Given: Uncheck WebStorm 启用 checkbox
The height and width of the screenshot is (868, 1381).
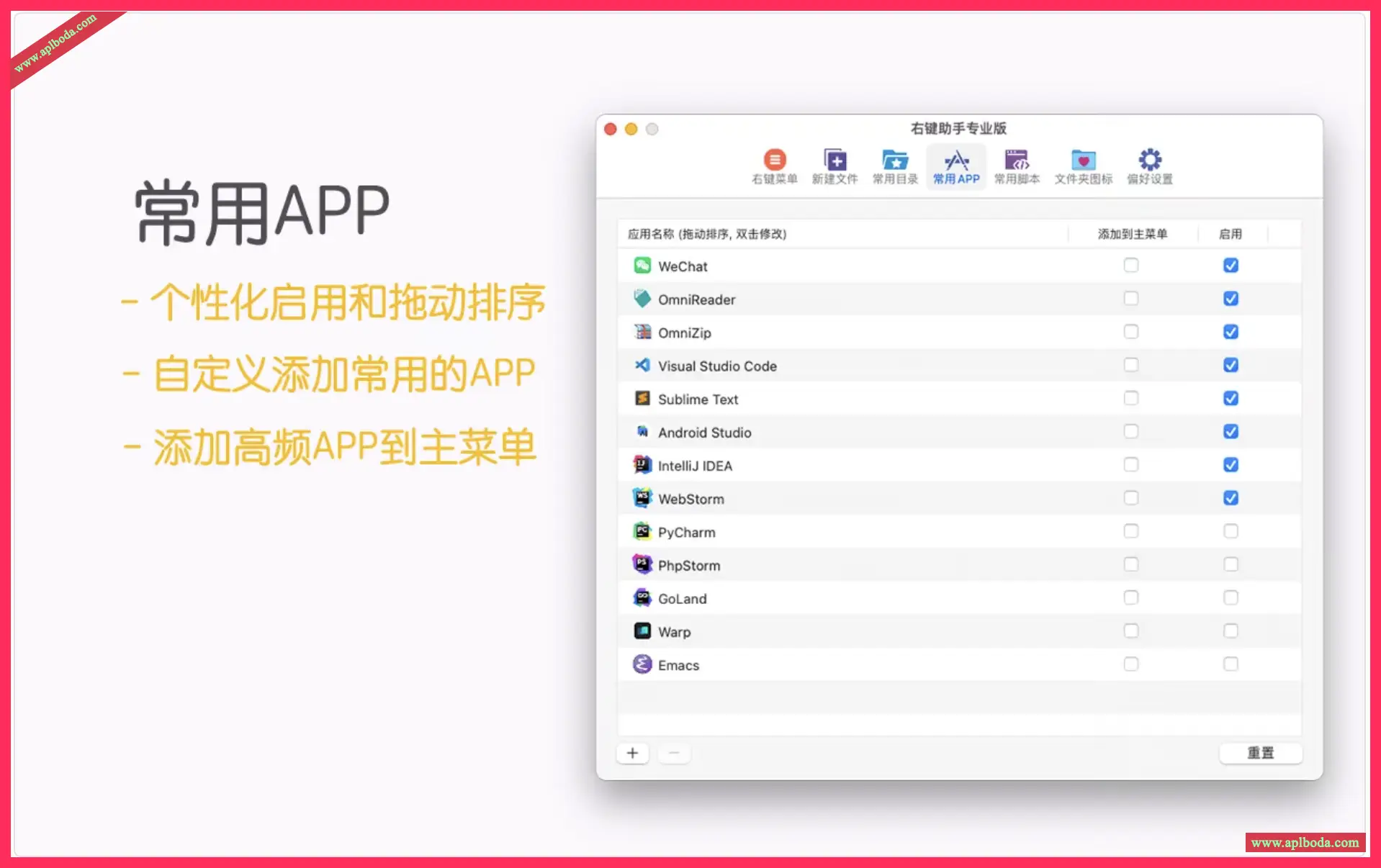Looking at the screenshot, I should tap(1231, 498).
